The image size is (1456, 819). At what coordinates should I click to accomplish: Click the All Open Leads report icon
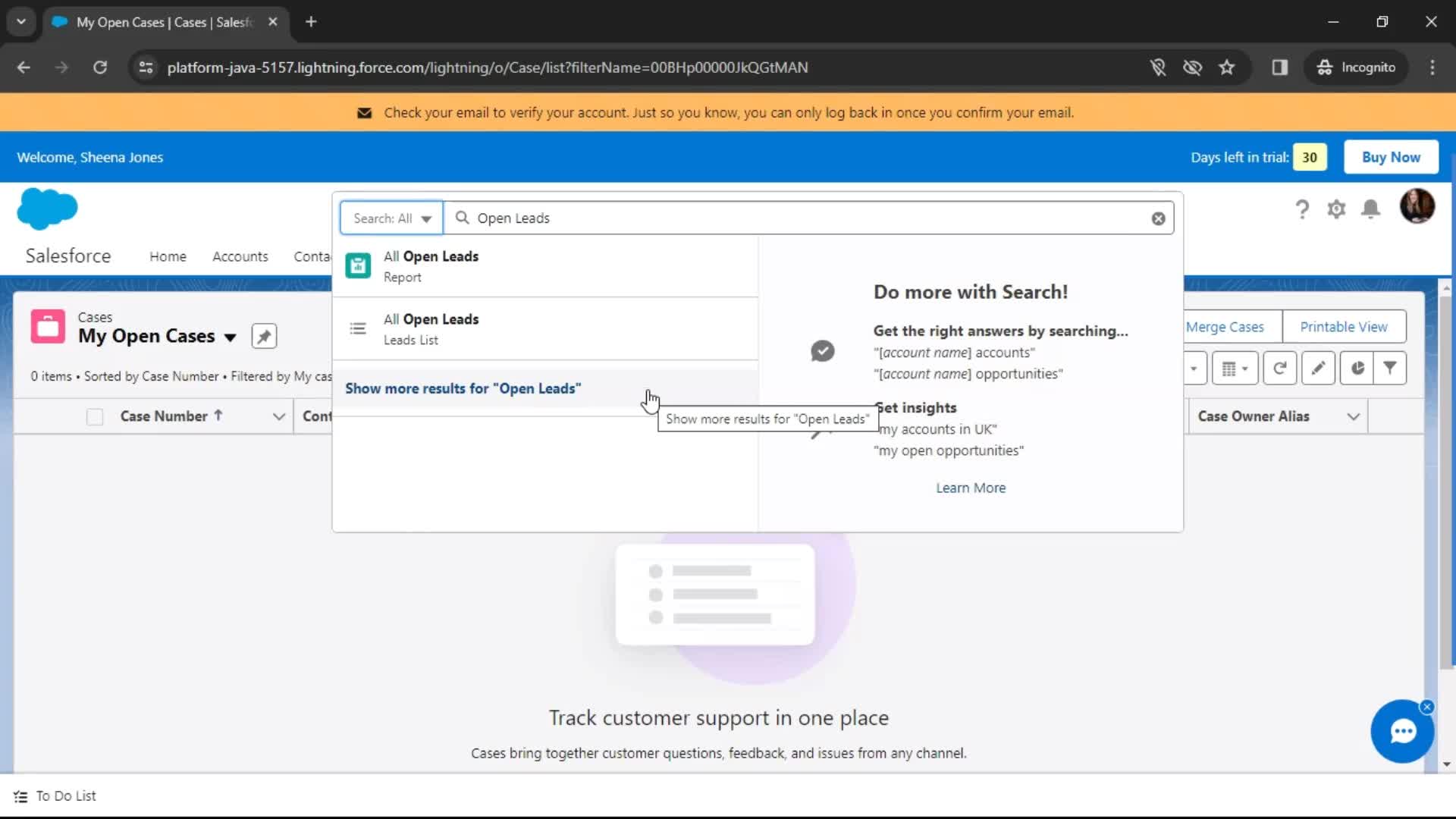358,266
